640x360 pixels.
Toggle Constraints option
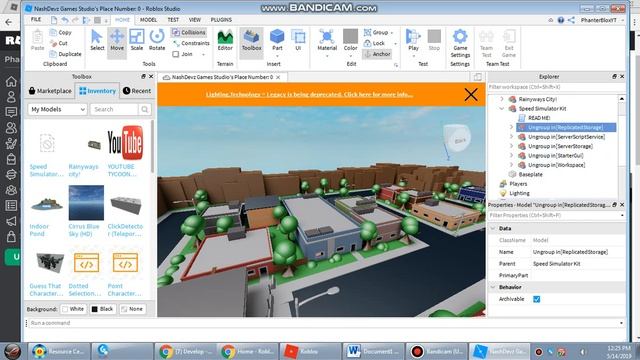191,43
